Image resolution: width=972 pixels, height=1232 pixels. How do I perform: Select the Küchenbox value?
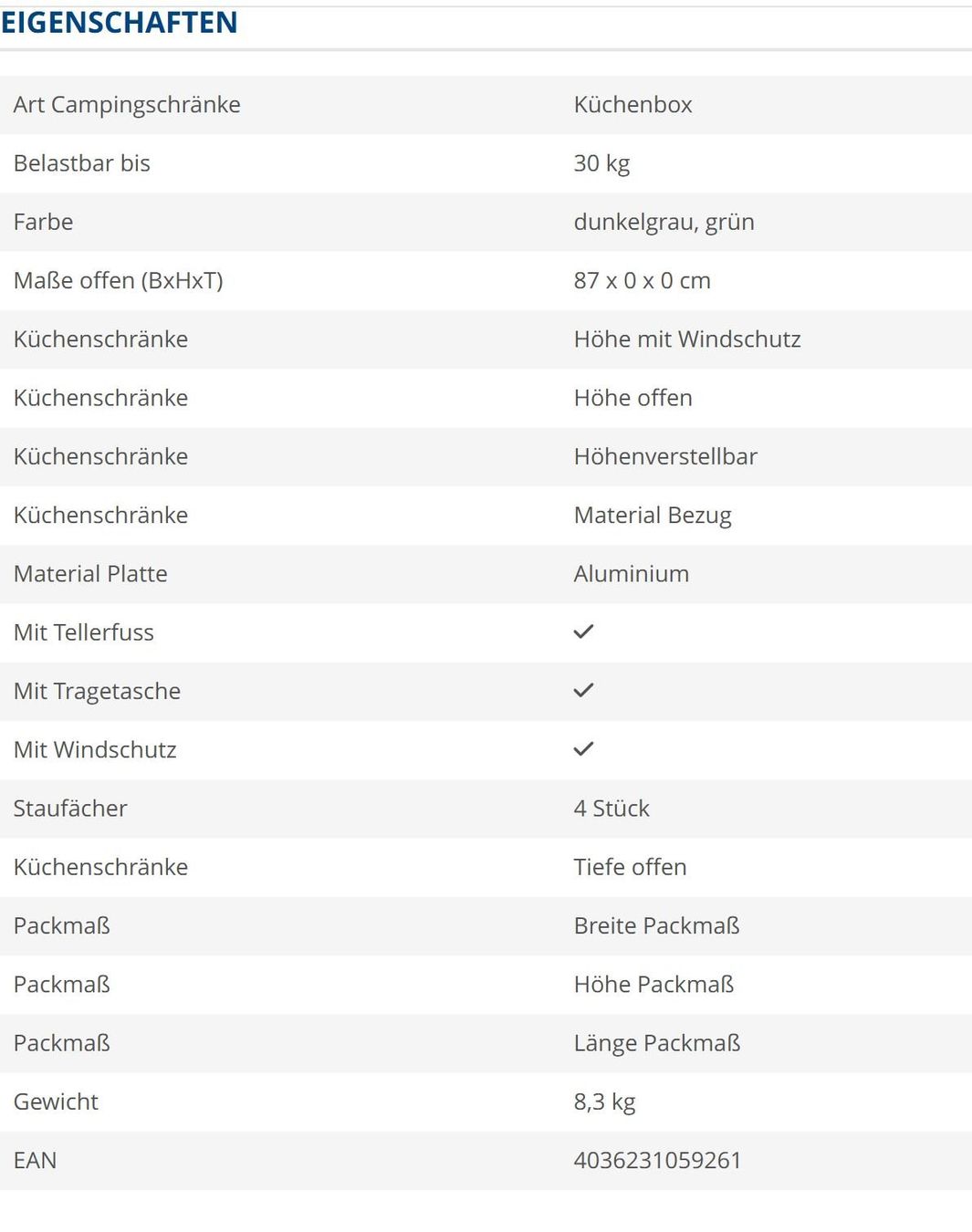pyautogui.click(x=632, y=105)
